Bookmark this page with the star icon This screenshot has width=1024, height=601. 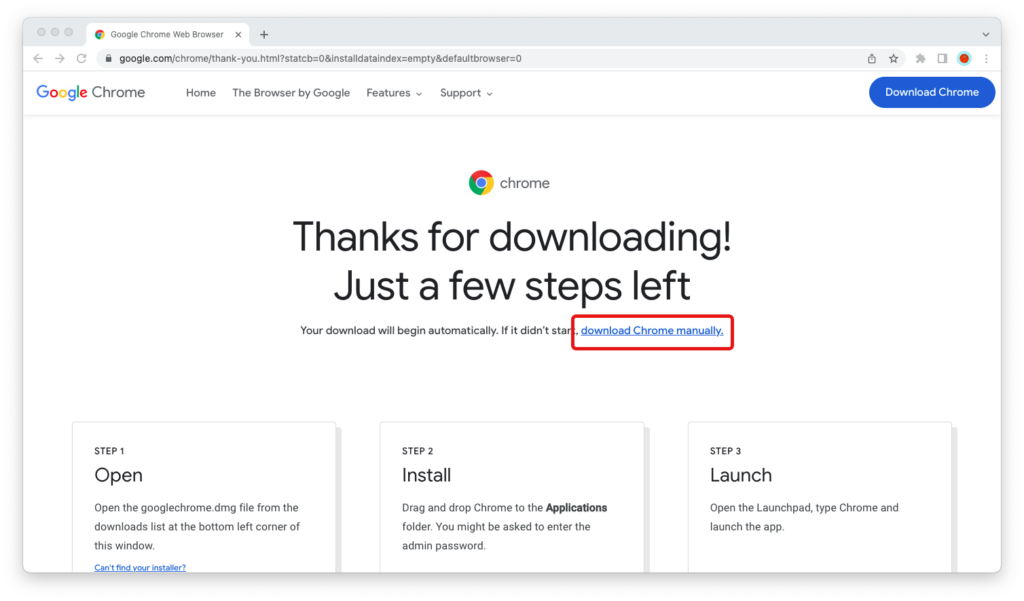pos(893,59)
